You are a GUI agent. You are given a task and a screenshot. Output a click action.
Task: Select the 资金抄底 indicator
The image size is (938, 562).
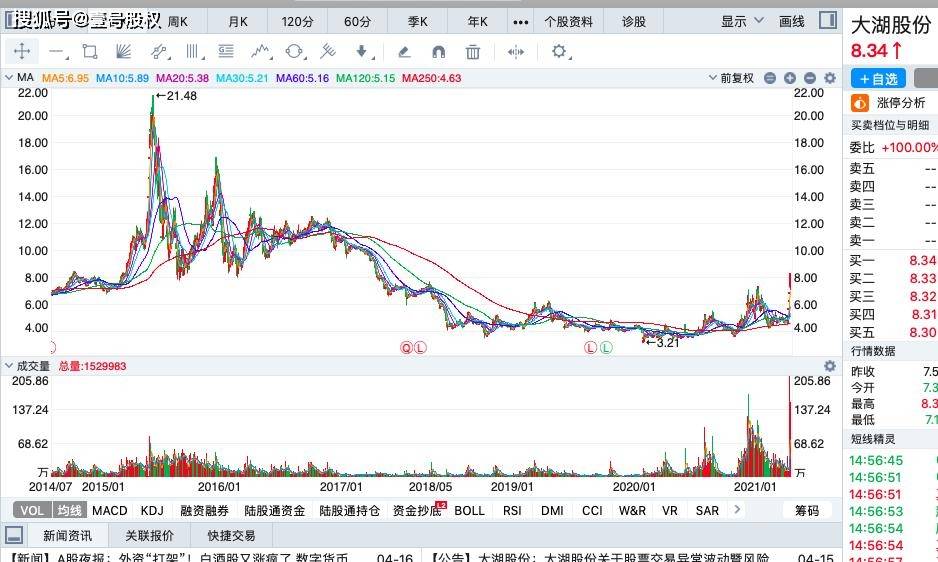click(417, 511)
